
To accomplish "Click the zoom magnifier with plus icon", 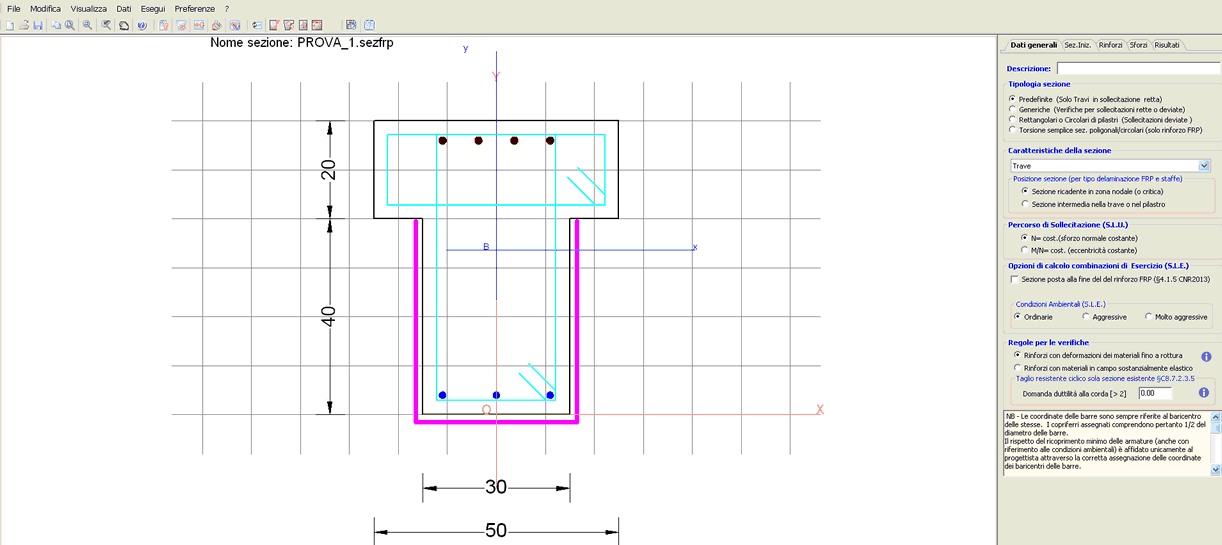I will (87, 25).
